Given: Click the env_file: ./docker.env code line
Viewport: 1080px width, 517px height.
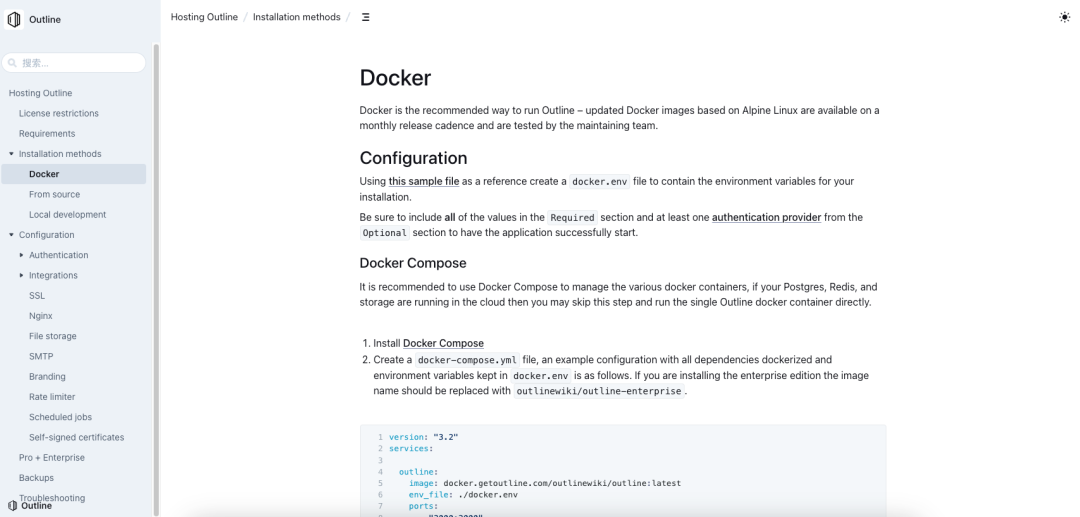Looking at the screenshot, I should click(x=463, y=494).
